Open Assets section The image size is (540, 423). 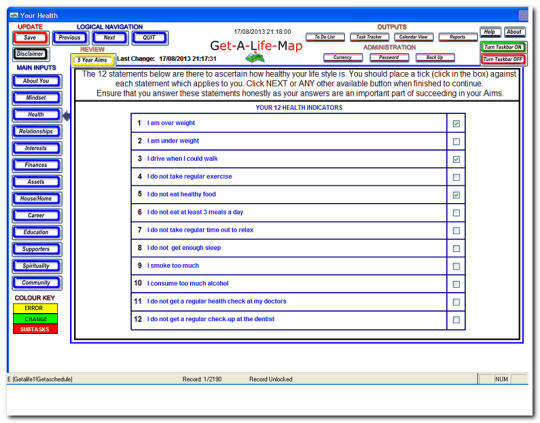click(x=37, y=182)
